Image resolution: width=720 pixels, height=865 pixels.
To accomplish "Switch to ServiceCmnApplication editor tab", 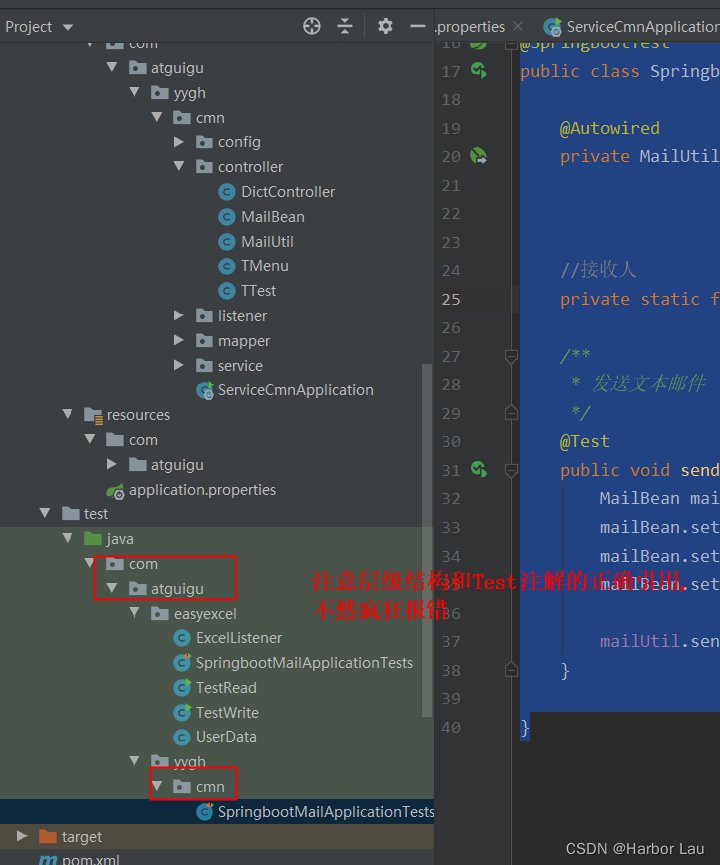I will [632, 26].
